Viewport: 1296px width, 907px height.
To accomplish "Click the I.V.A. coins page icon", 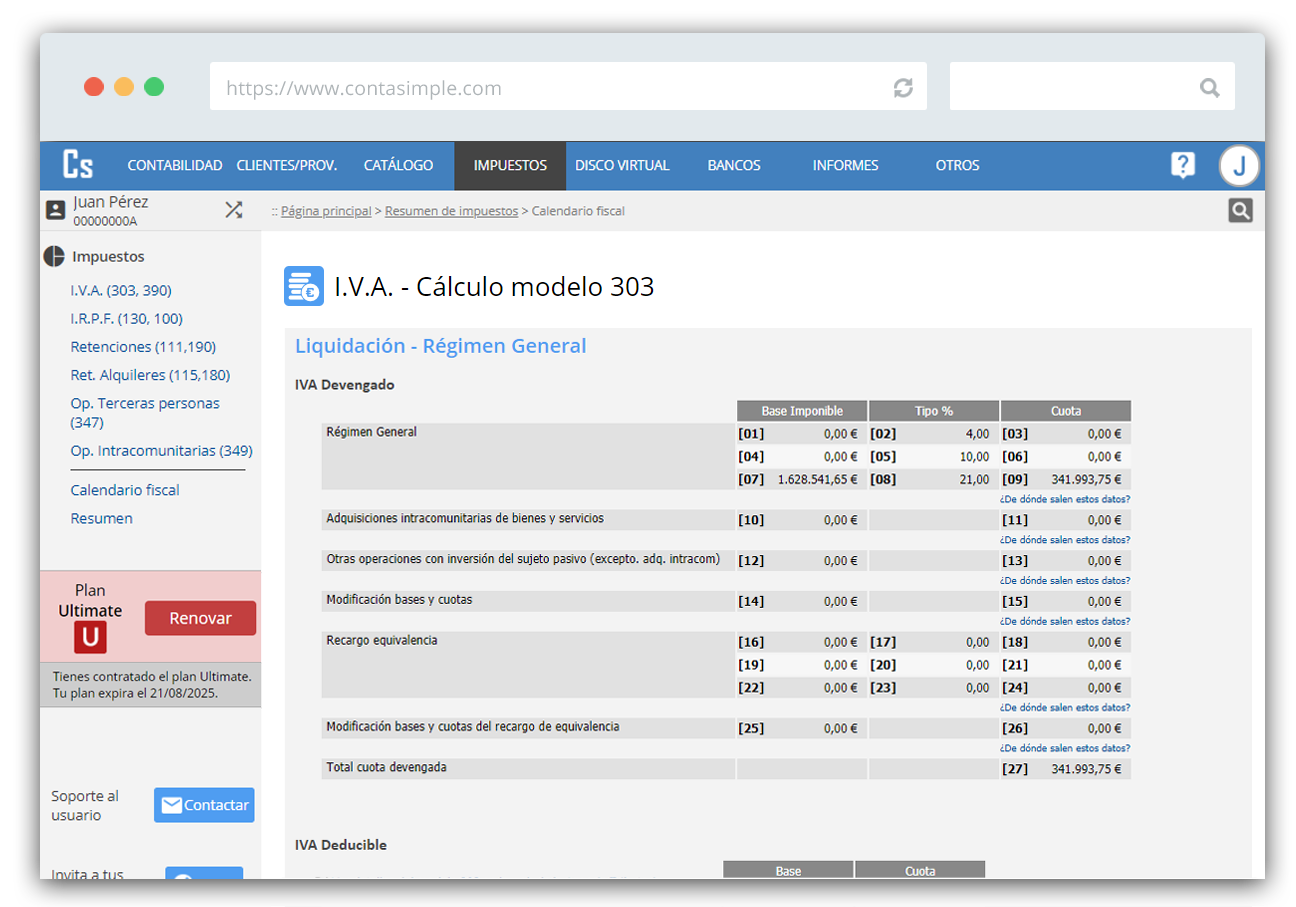I will [304, 286].
